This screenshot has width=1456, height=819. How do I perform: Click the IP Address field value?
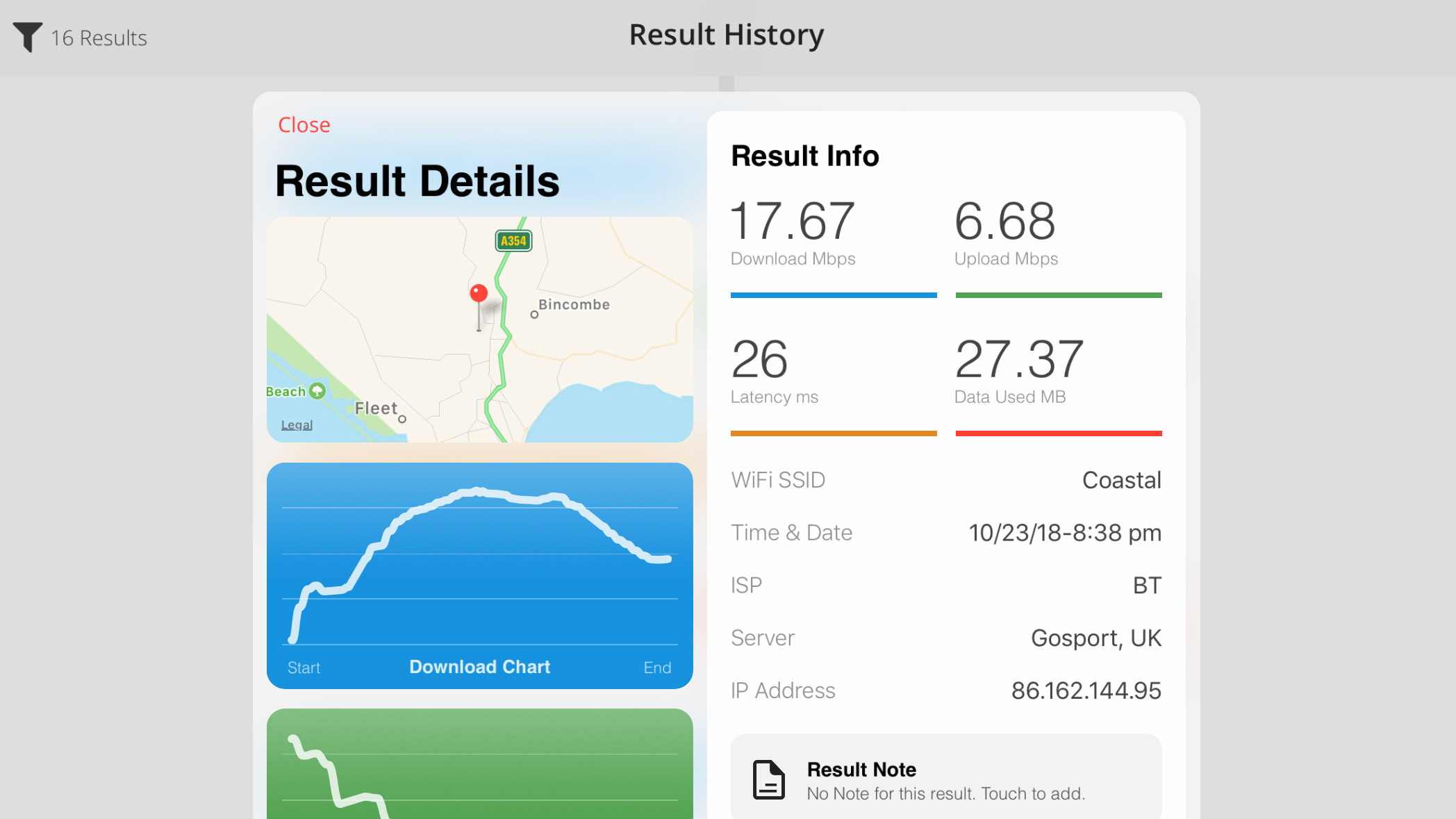tap(1087, 690)
